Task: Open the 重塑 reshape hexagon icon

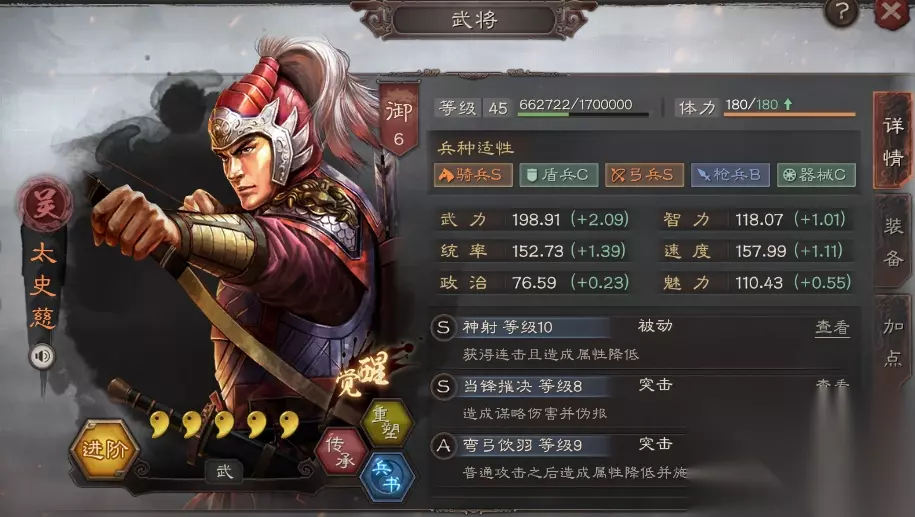Action: pos(386,422)
